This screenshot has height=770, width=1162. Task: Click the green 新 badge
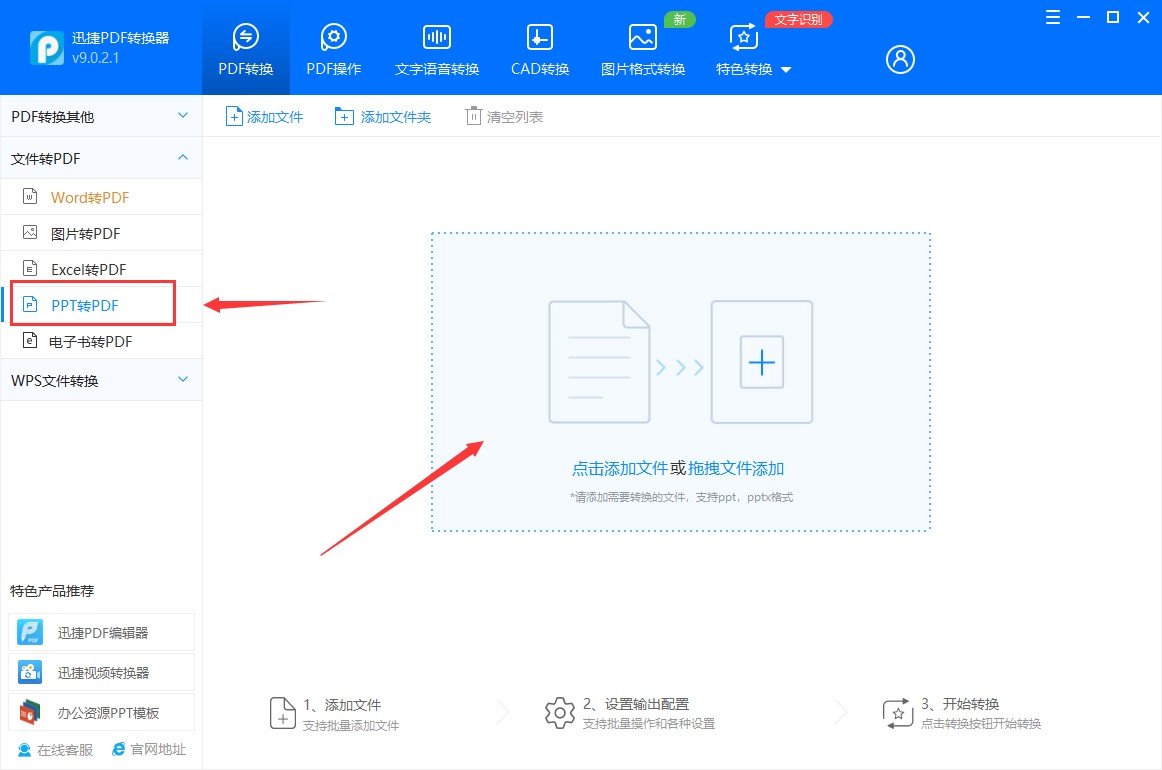679,19
